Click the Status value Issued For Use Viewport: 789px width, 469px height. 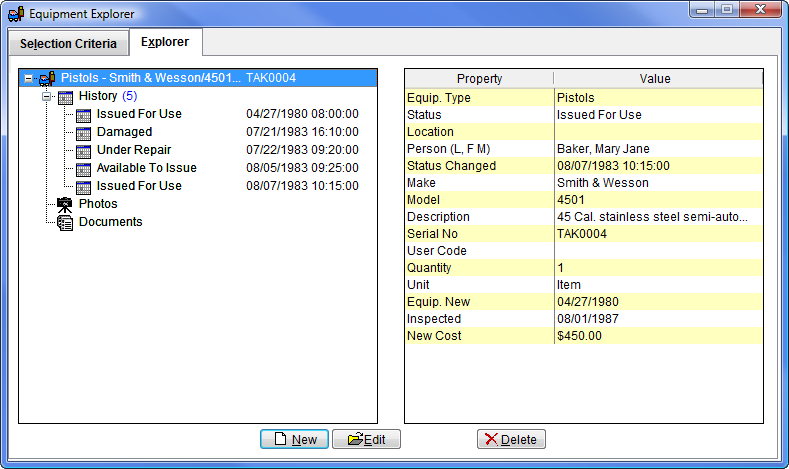click(599, 115)
